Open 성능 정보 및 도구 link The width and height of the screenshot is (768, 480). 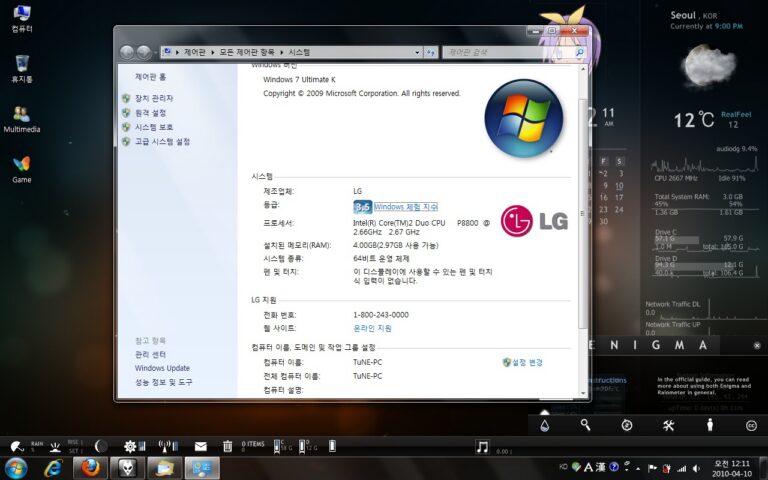point(164,382)
